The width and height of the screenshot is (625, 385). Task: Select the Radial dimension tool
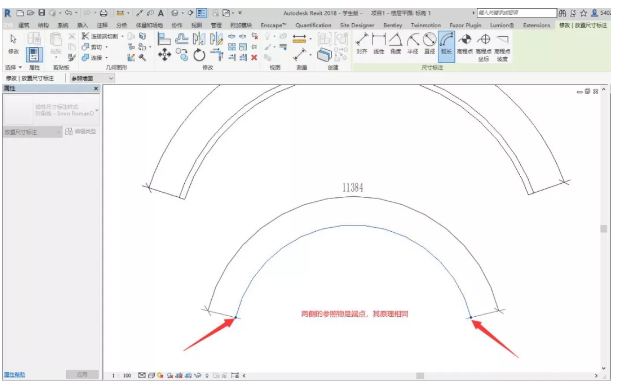click(x=413, y=44)
